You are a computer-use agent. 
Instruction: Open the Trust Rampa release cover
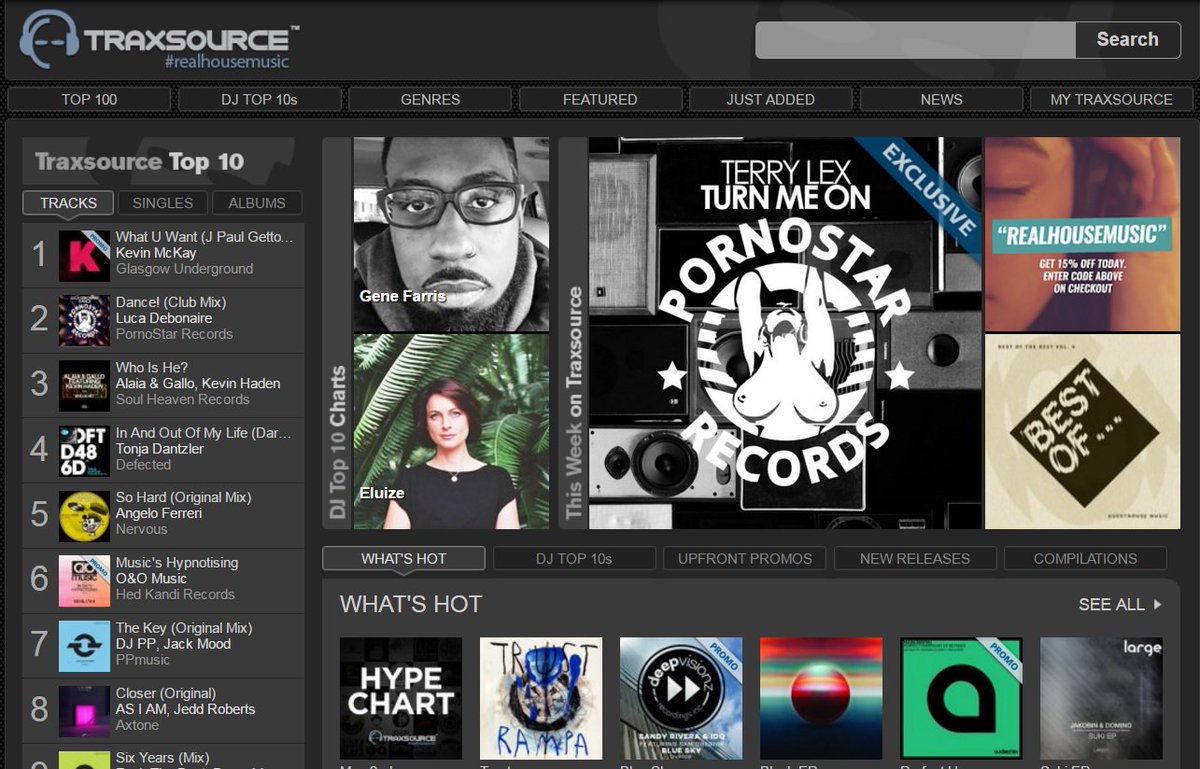pos(541,698)
